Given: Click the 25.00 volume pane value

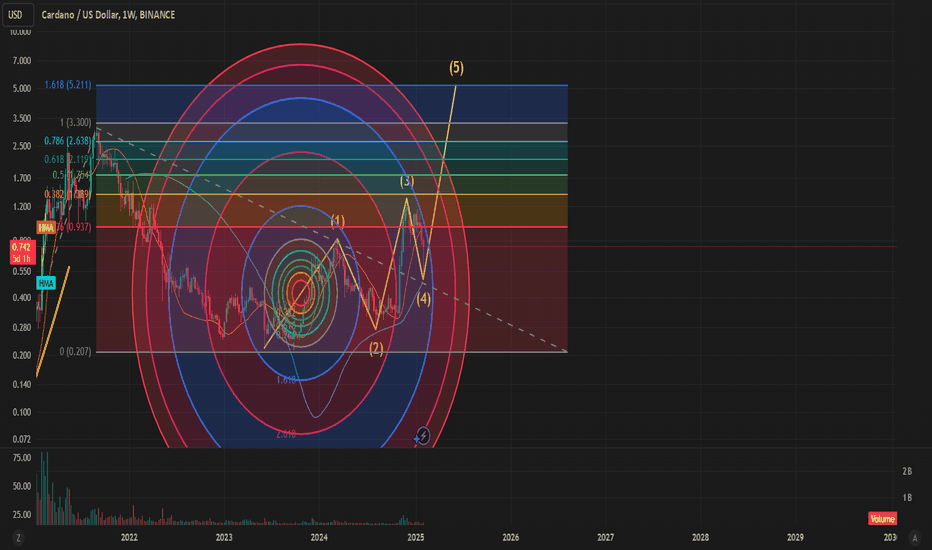Looking at the screenshot, I should [x=22, y=515].
